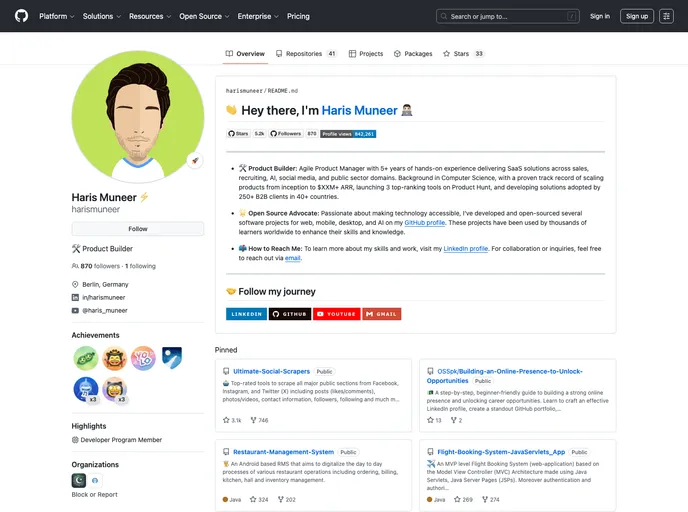This screenshot has height=512, width=688.
Task: Open the Pair Extraordinaire peas achievement badge
Action: tap(86, 358)
